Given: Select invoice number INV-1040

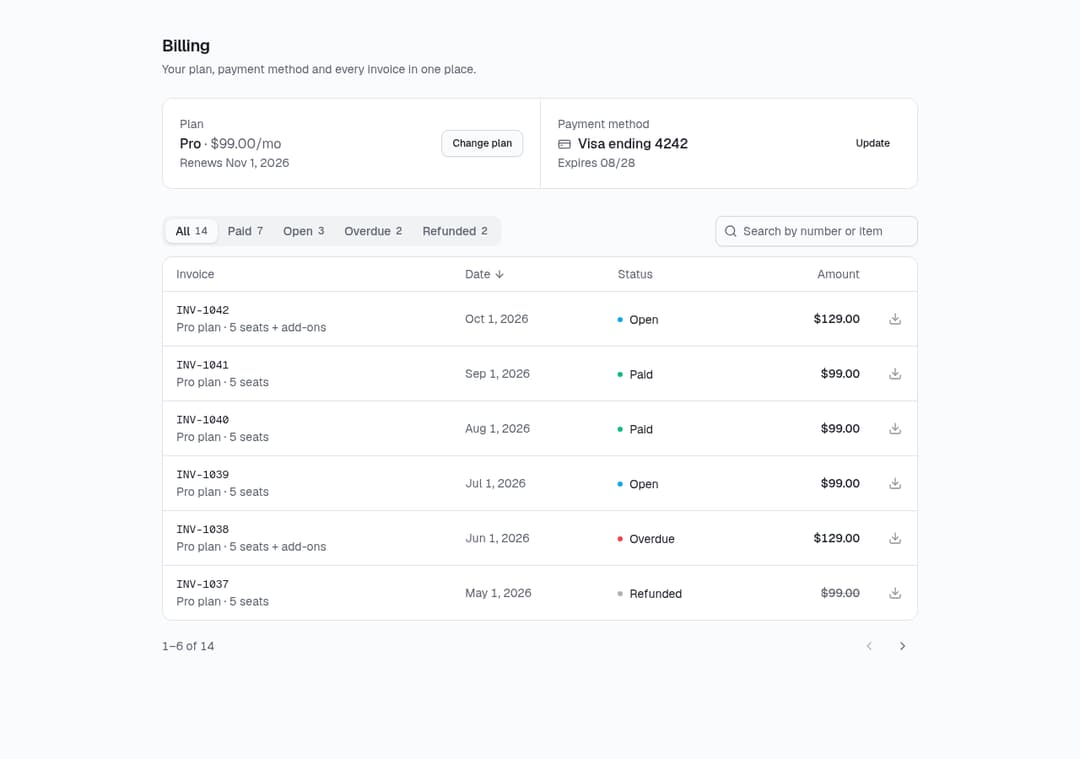Looking at the screenshot, I should [x=202, y=419].
